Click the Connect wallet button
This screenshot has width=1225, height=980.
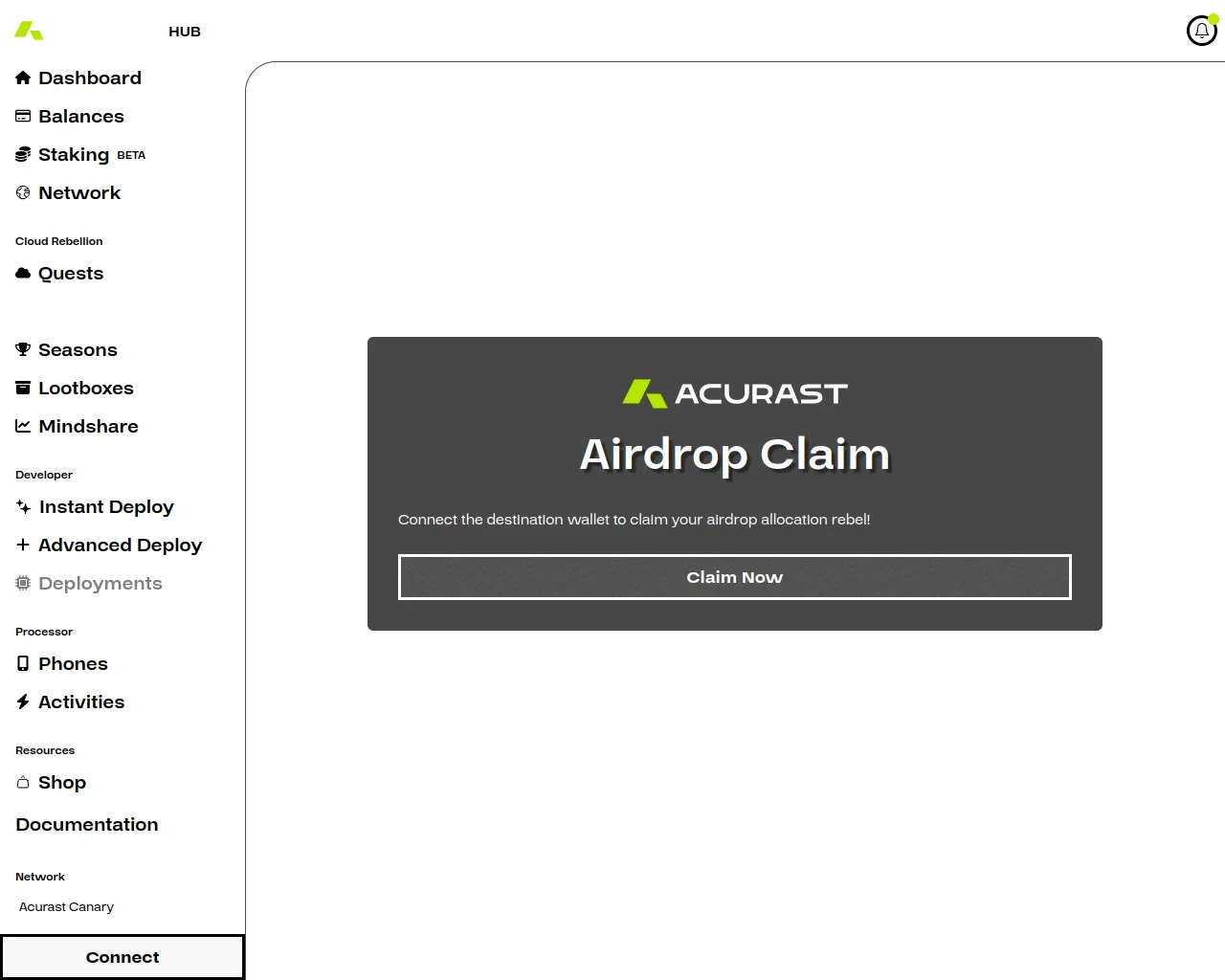122,957
